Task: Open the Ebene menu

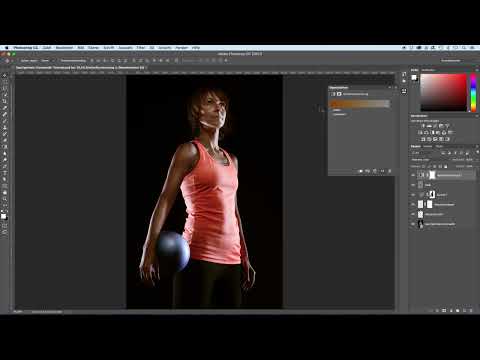Action: [x=94, y=48]
